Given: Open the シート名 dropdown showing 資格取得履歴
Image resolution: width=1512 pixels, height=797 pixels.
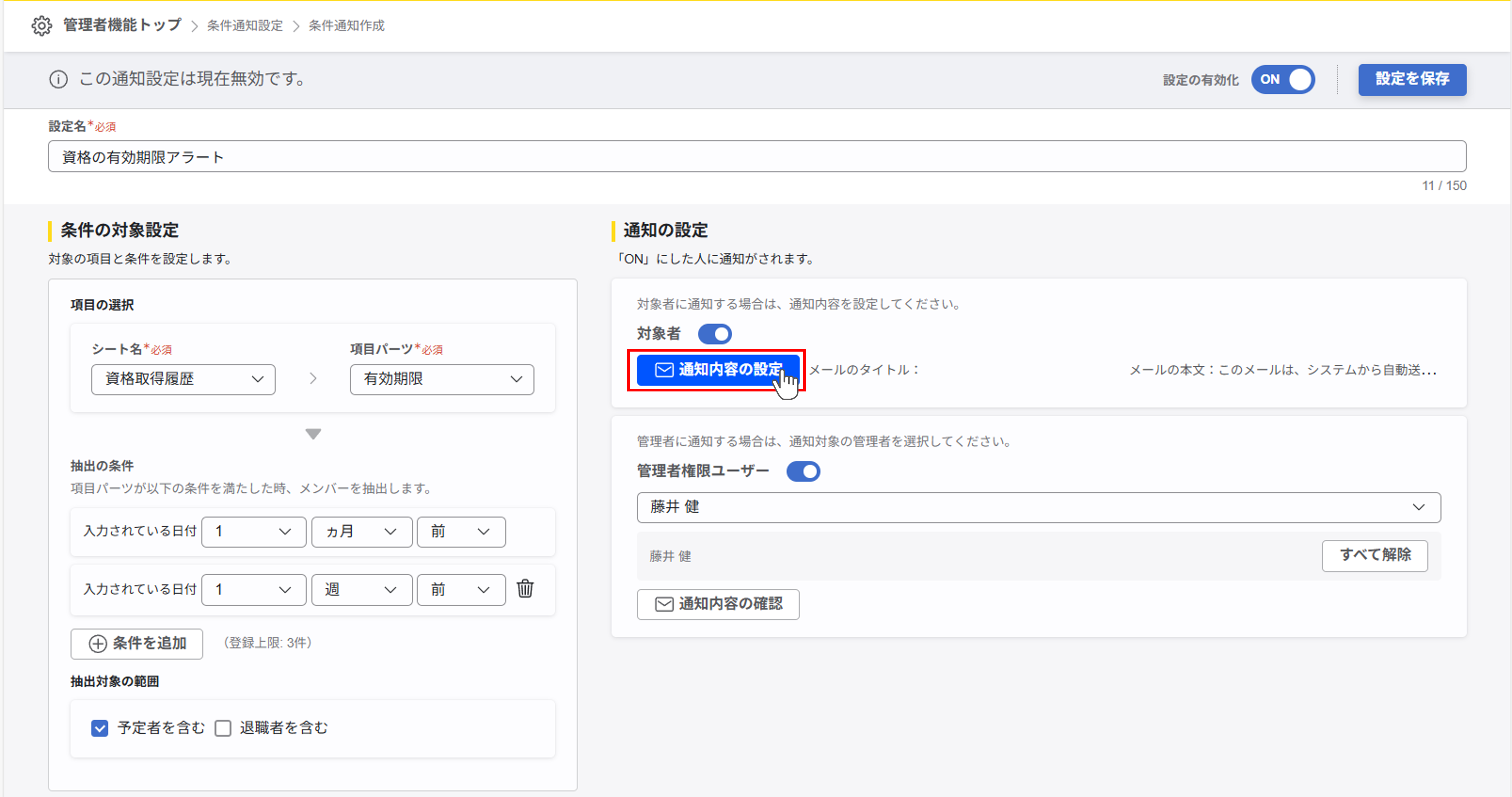Looking at the screenshot, I should (x=182, y=379).
